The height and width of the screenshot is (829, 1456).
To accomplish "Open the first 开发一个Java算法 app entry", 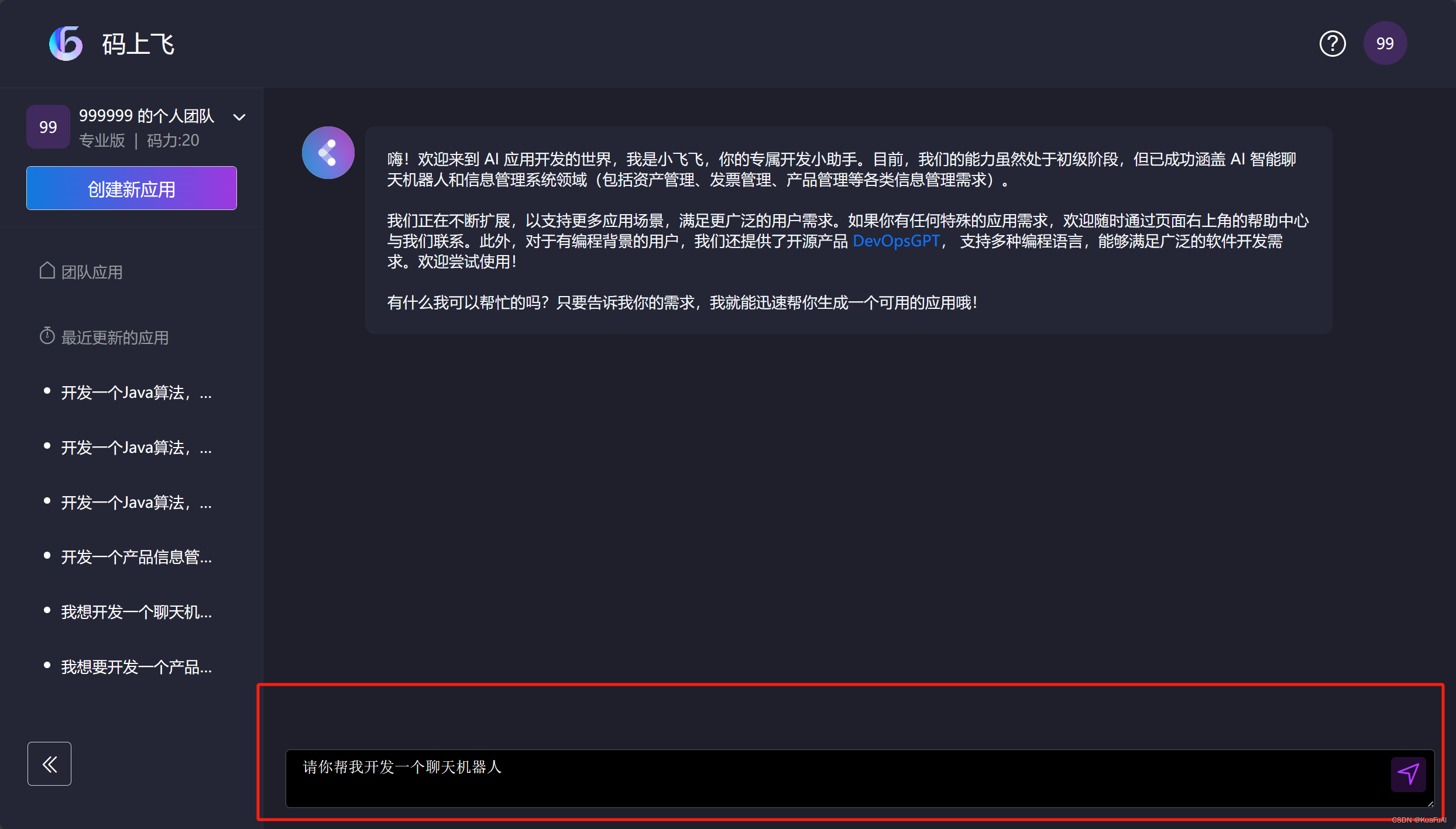I will click(136, 393).
